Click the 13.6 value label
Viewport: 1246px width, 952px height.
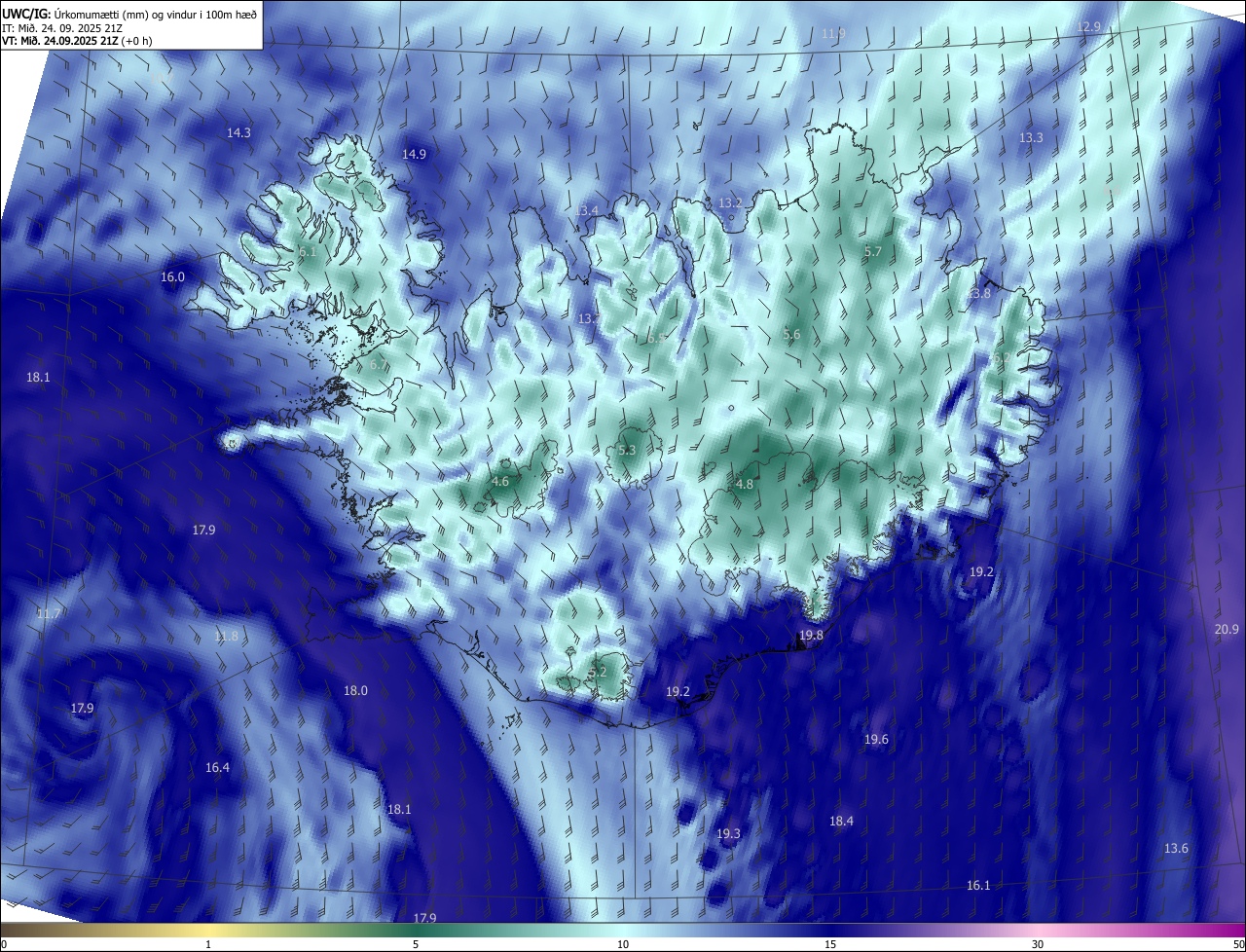pos(1176,849)
